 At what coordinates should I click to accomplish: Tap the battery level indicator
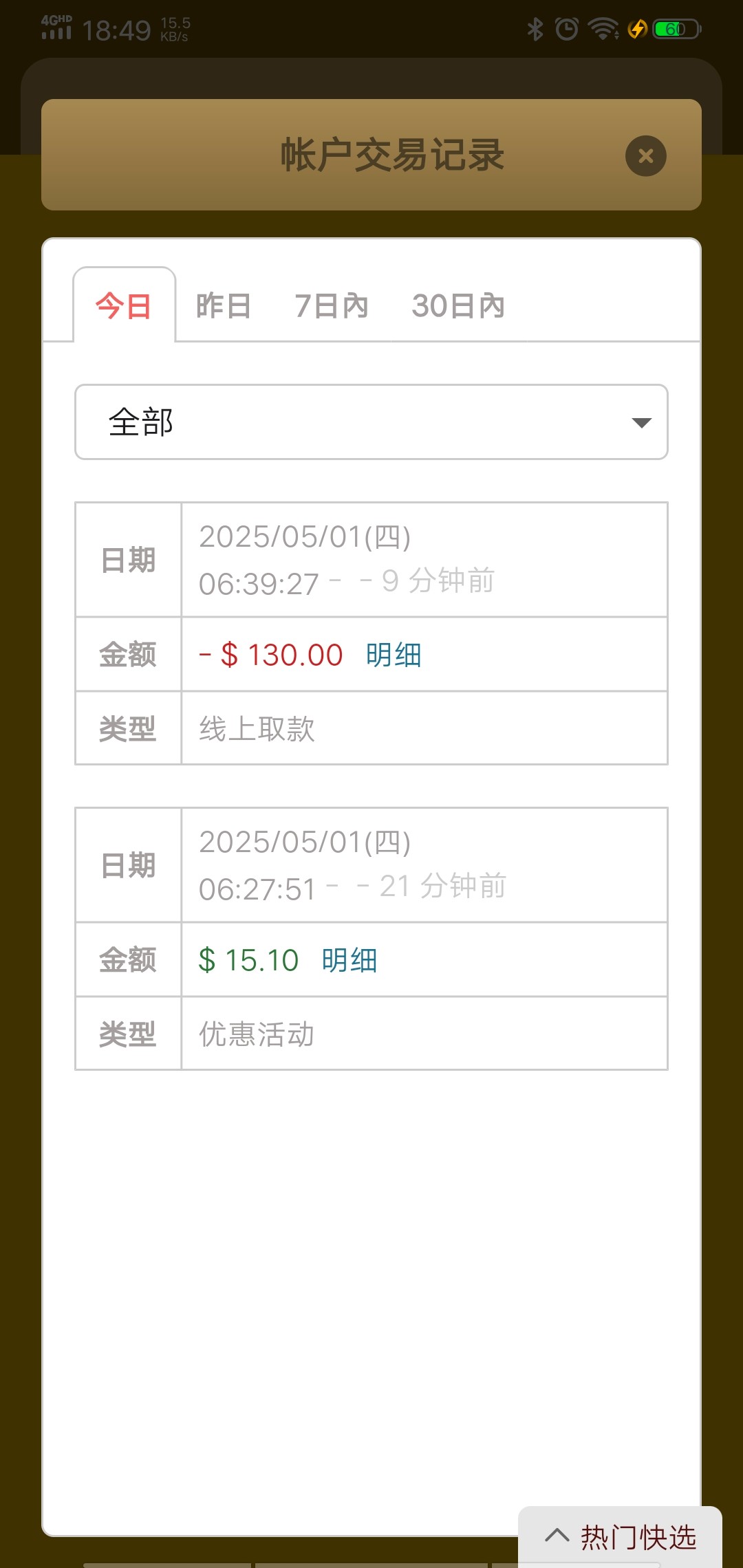[677, 29]
